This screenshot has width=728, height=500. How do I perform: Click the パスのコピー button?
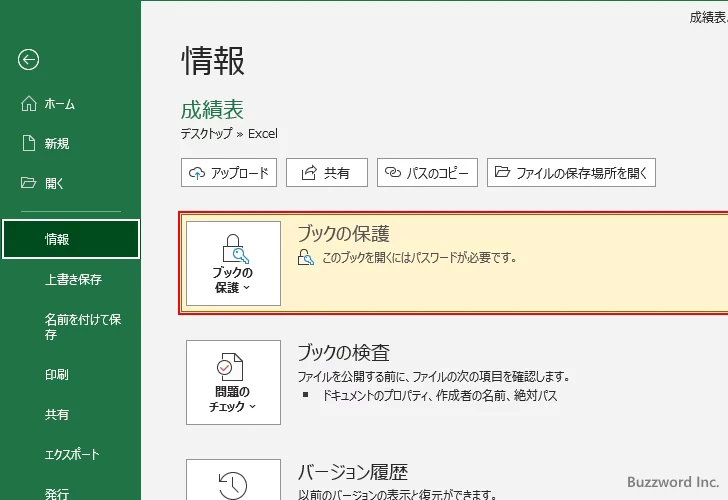[427, 173]
